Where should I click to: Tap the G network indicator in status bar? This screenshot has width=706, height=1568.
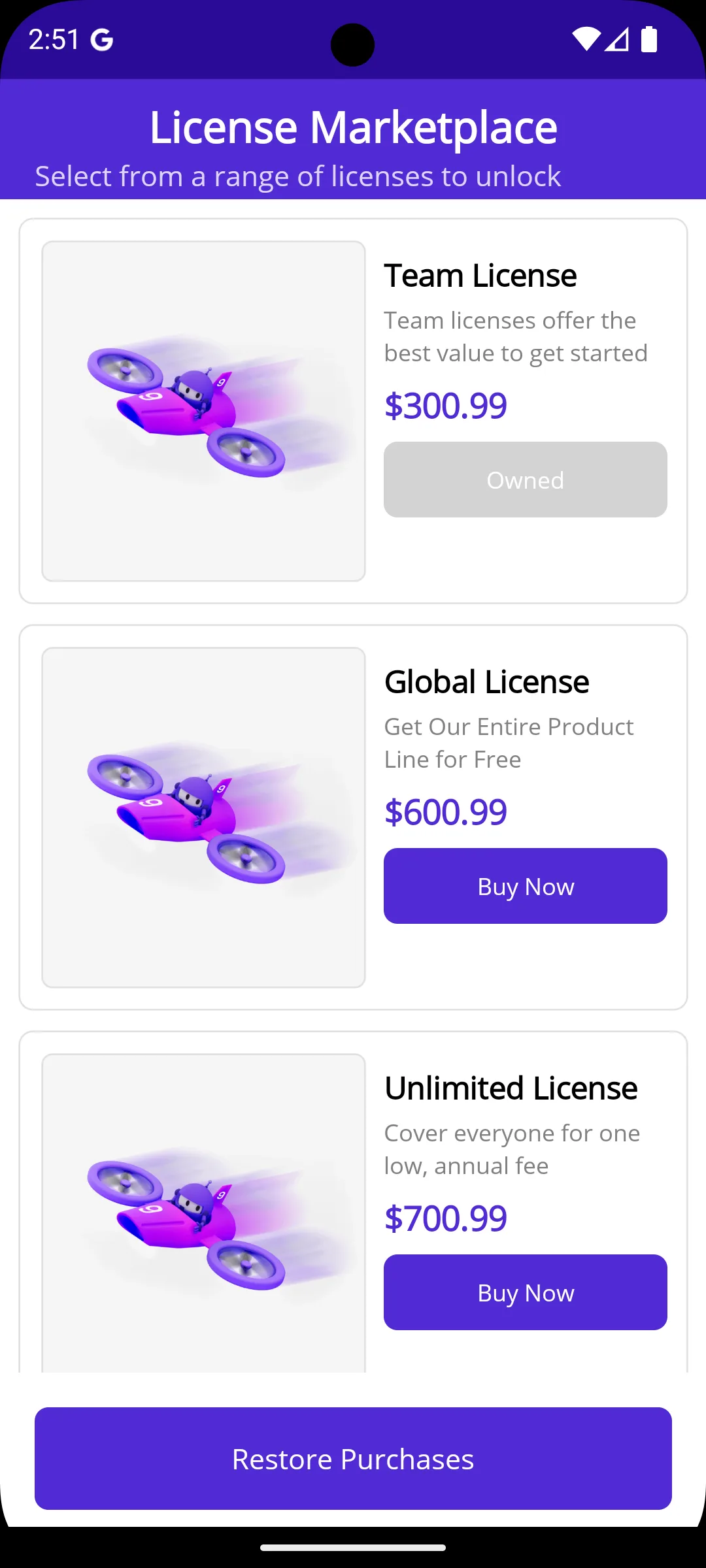pos(101,41)
